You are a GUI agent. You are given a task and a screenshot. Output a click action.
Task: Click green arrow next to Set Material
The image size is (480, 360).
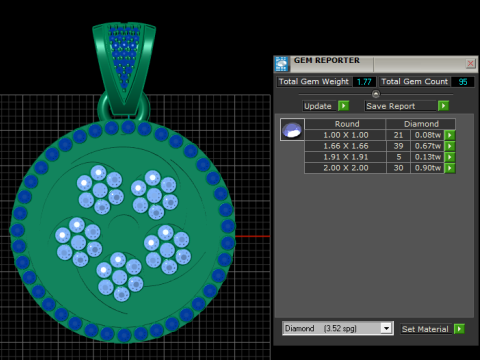(459, 329)
